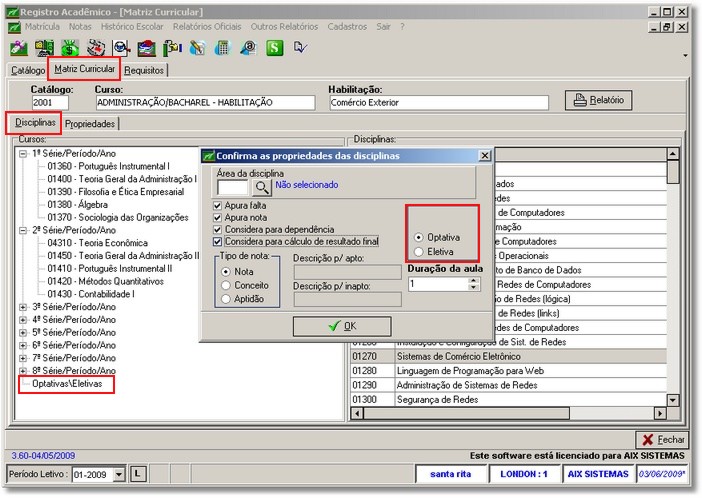
Task: Switch to the Requisitos tab
Action: pyautogui.click(x=145, y=70)
